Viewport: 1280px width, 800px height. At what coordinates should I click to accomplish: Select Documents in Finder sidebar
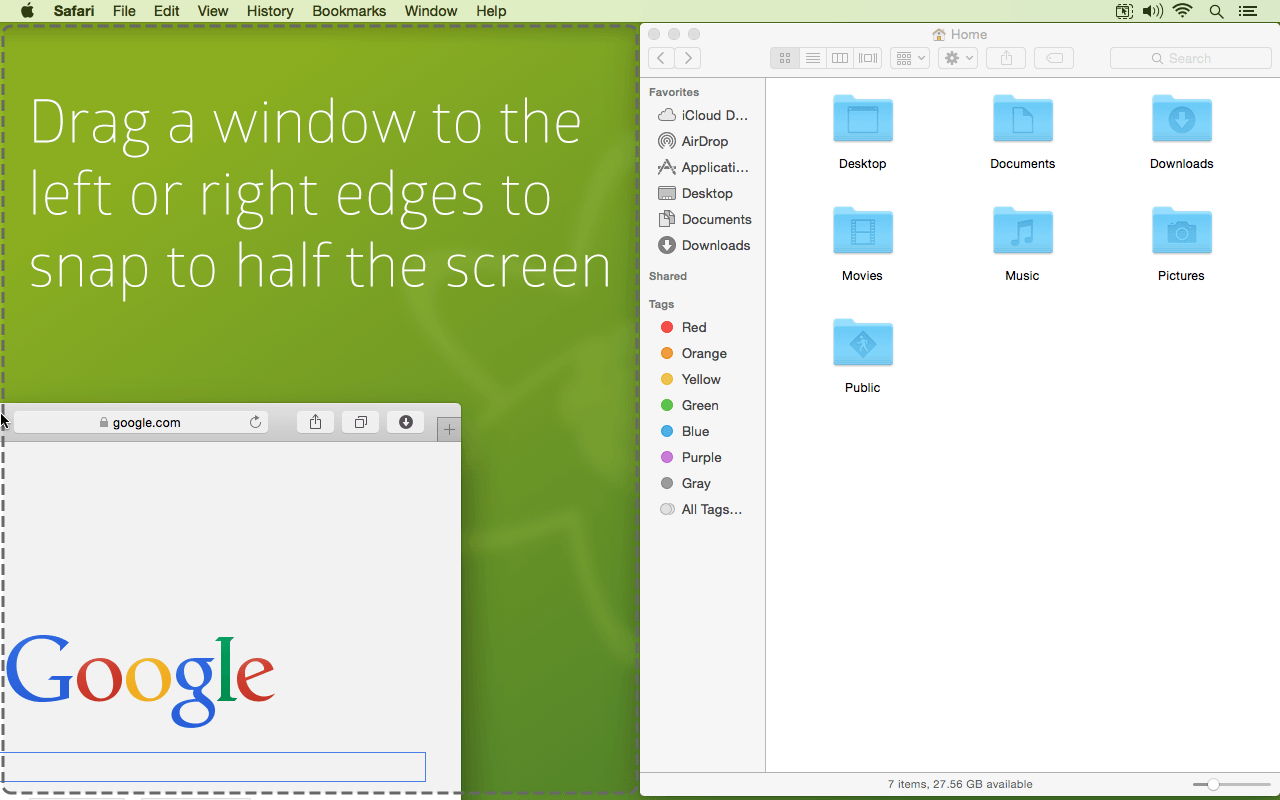click(x=703, y=219)
